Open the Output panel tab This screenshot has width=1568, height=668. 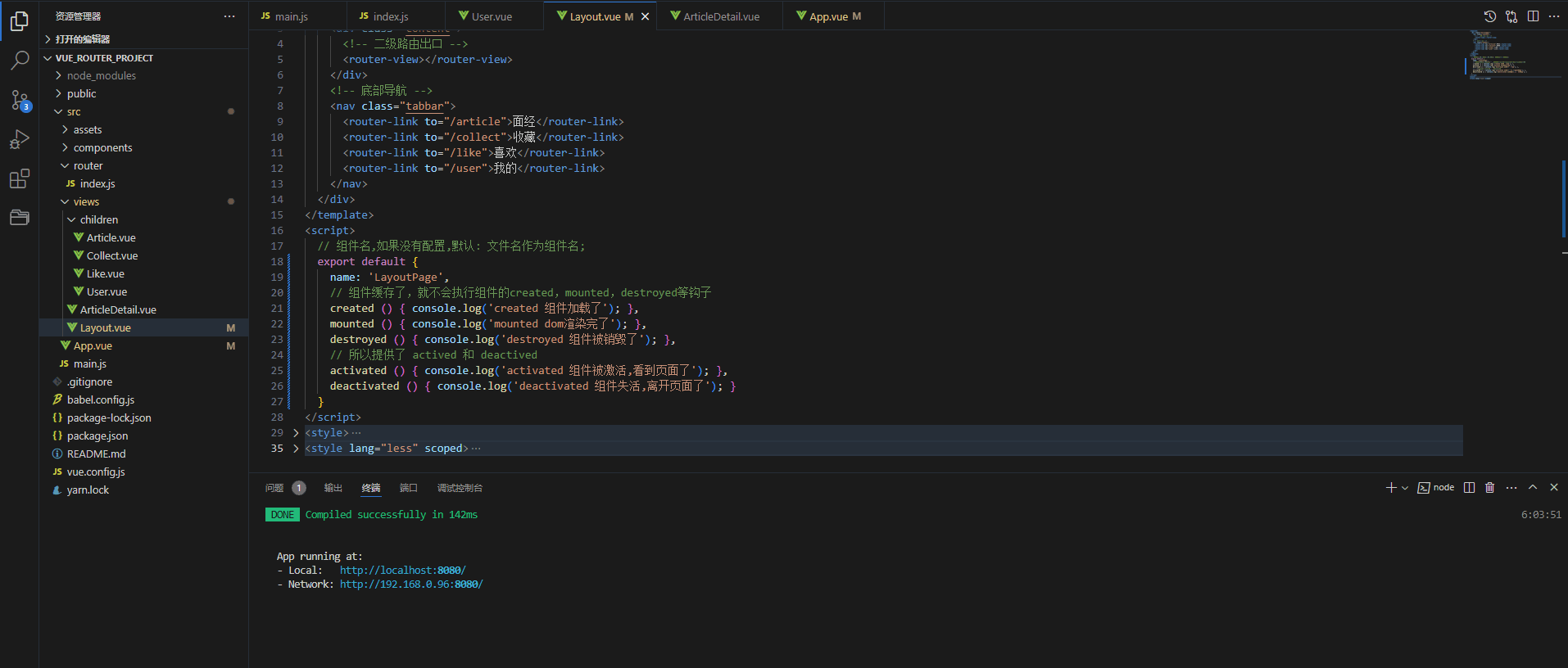333,488
